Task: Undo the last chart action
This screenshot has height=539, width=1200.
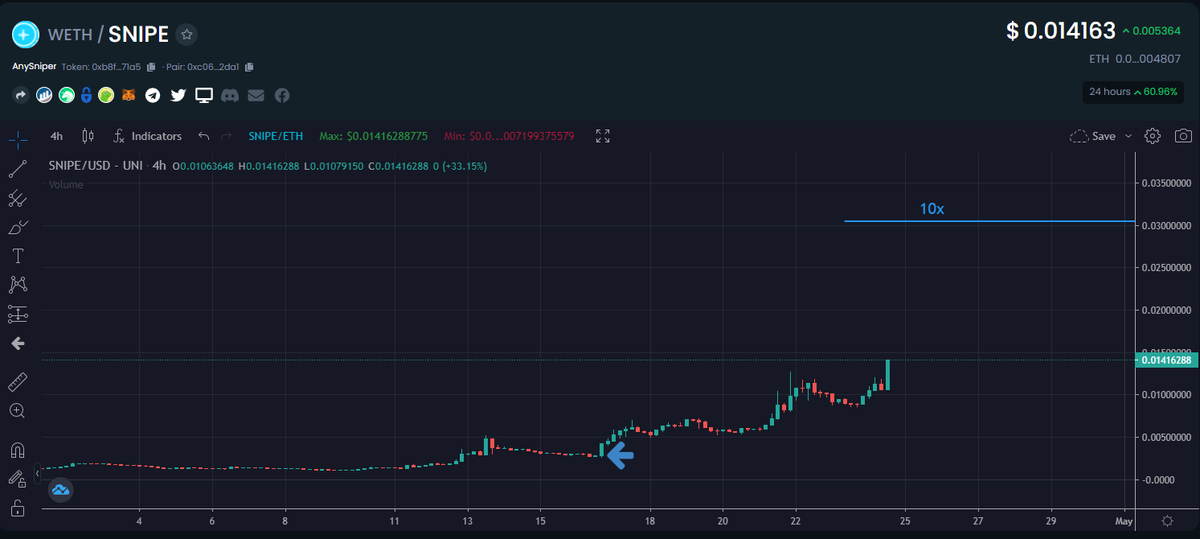Action: [x=204, y=136]
